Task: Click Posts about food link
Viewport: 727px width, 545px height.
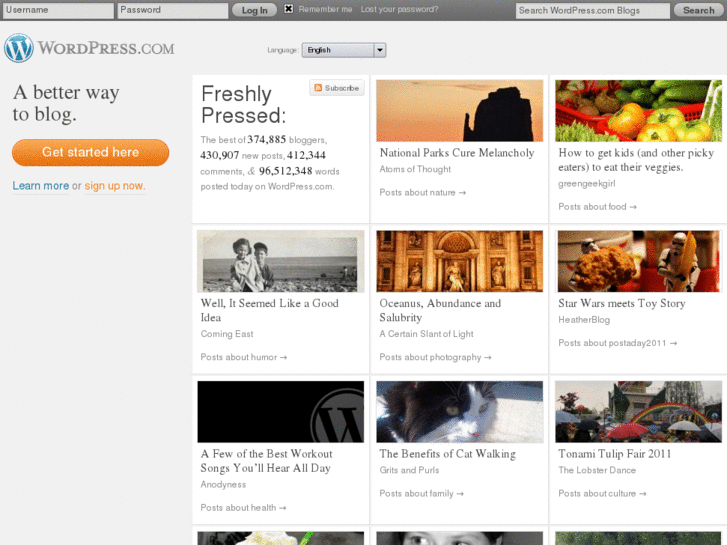Action: coord(597,207)
